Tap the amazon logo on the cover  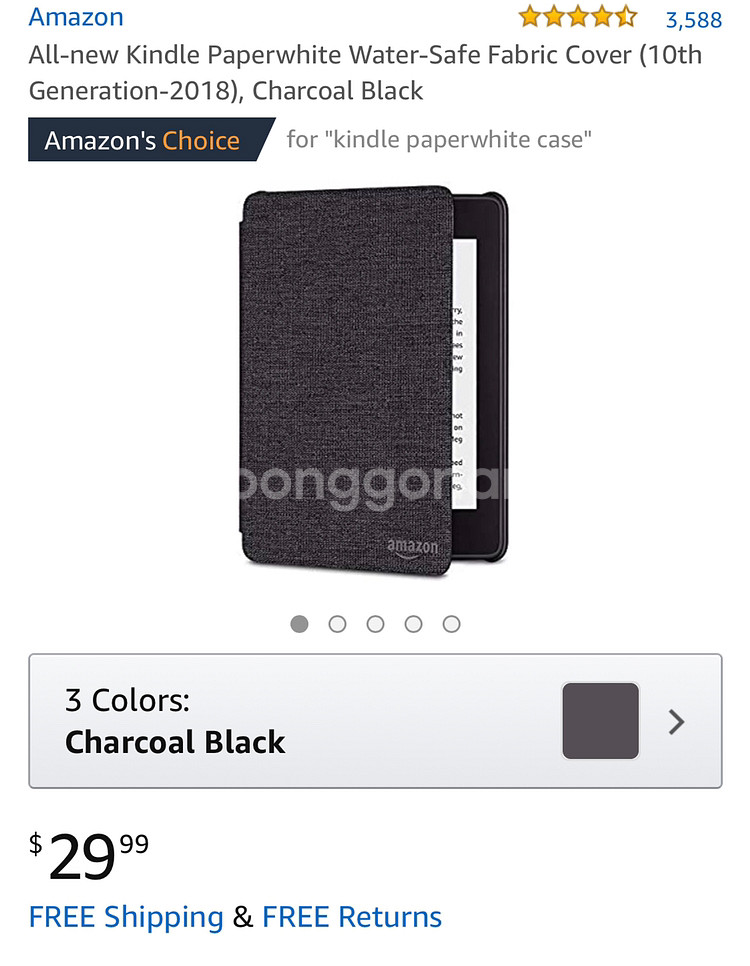coord(412,548)
